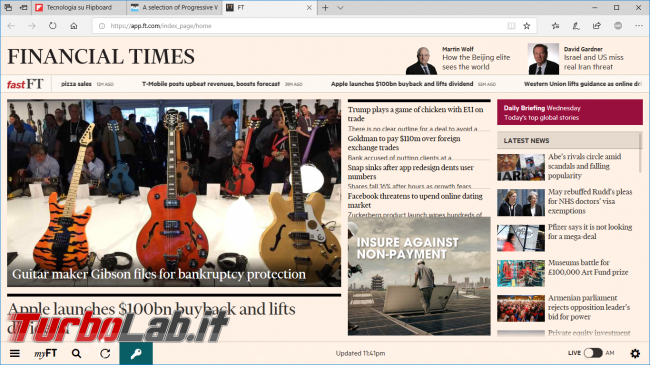Open FT settings gear icon
The width and height of the screenshot is (650, 365).
point(635,353)
